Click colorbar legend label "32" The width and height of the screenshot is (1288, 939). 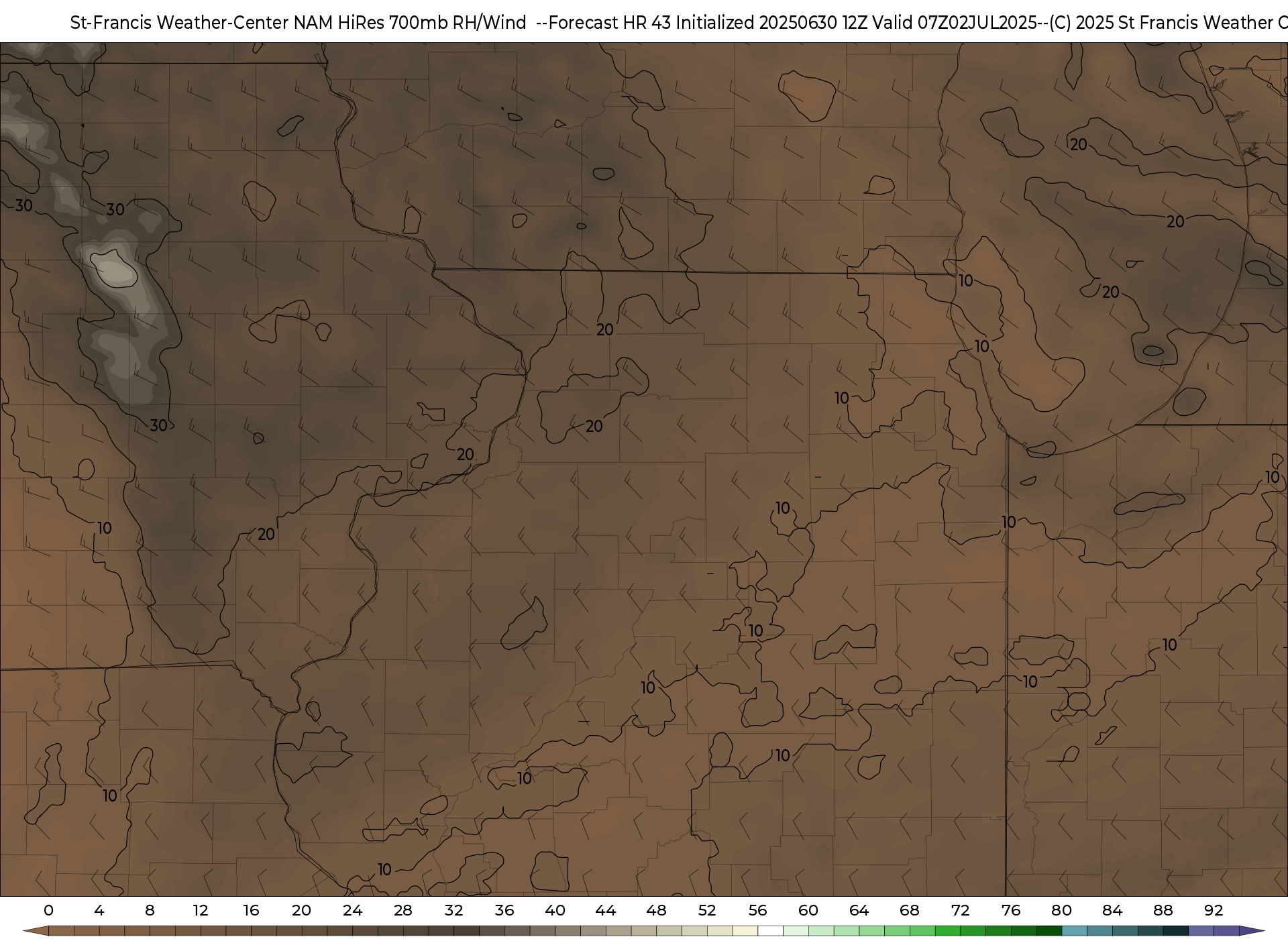coord(453,910)
